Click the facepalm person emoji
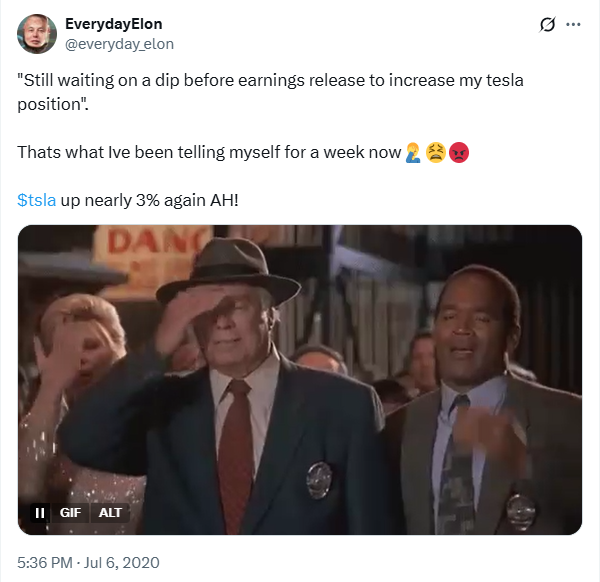 click(x=411, y=153)
